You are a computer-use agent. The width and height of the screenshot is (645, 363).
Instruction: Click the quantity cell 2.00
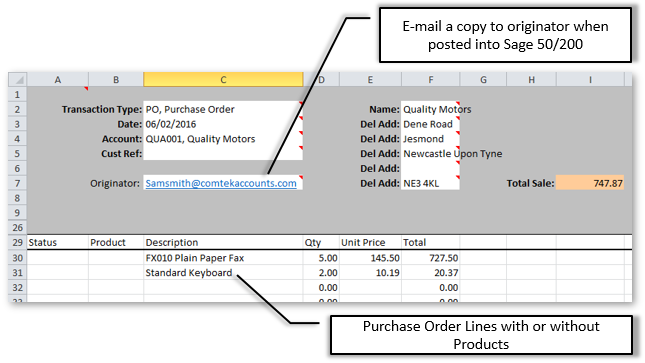(321, 272)
